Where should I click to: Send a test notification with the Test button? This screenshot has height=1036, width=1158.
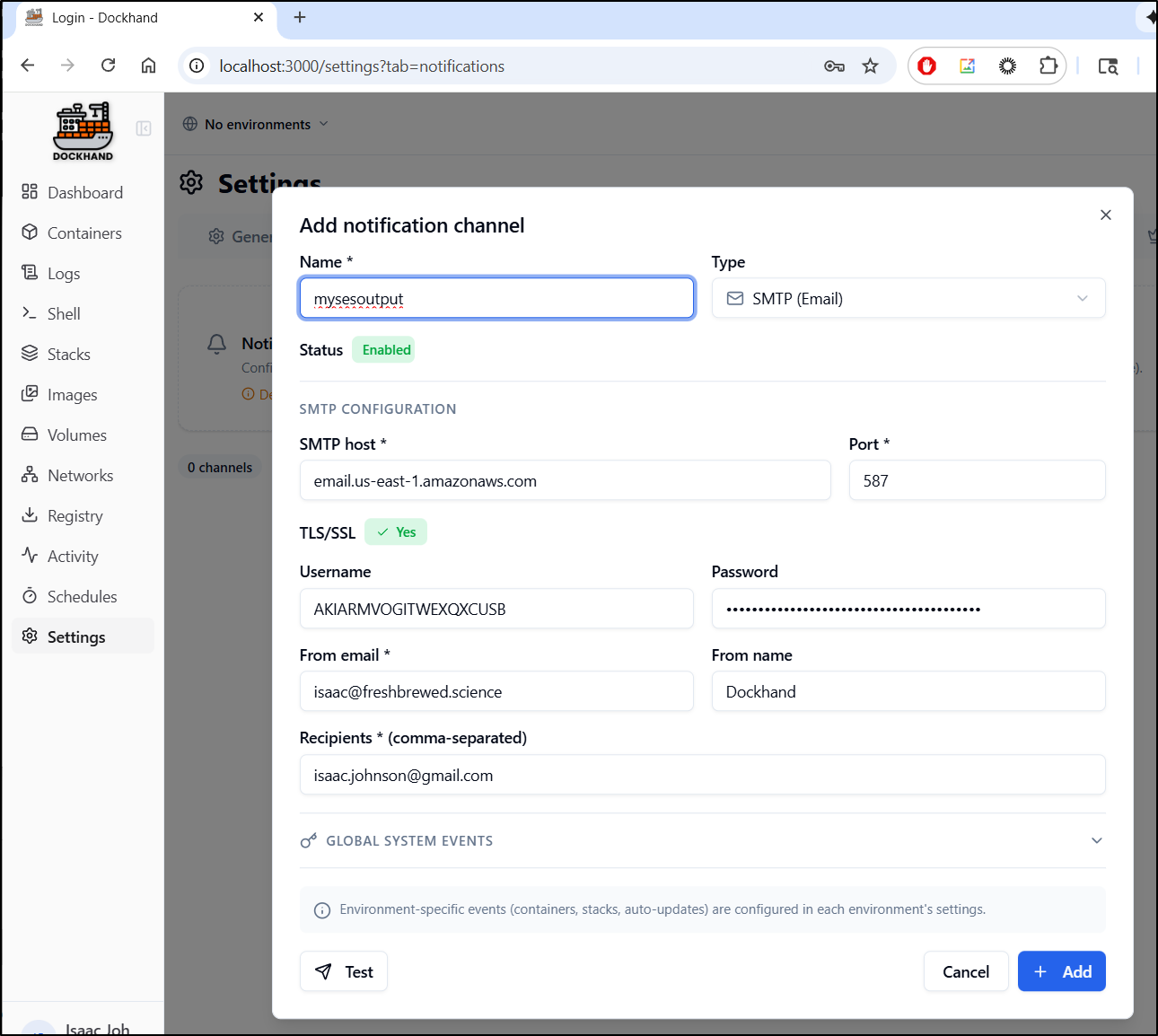(x=344, y=971)
